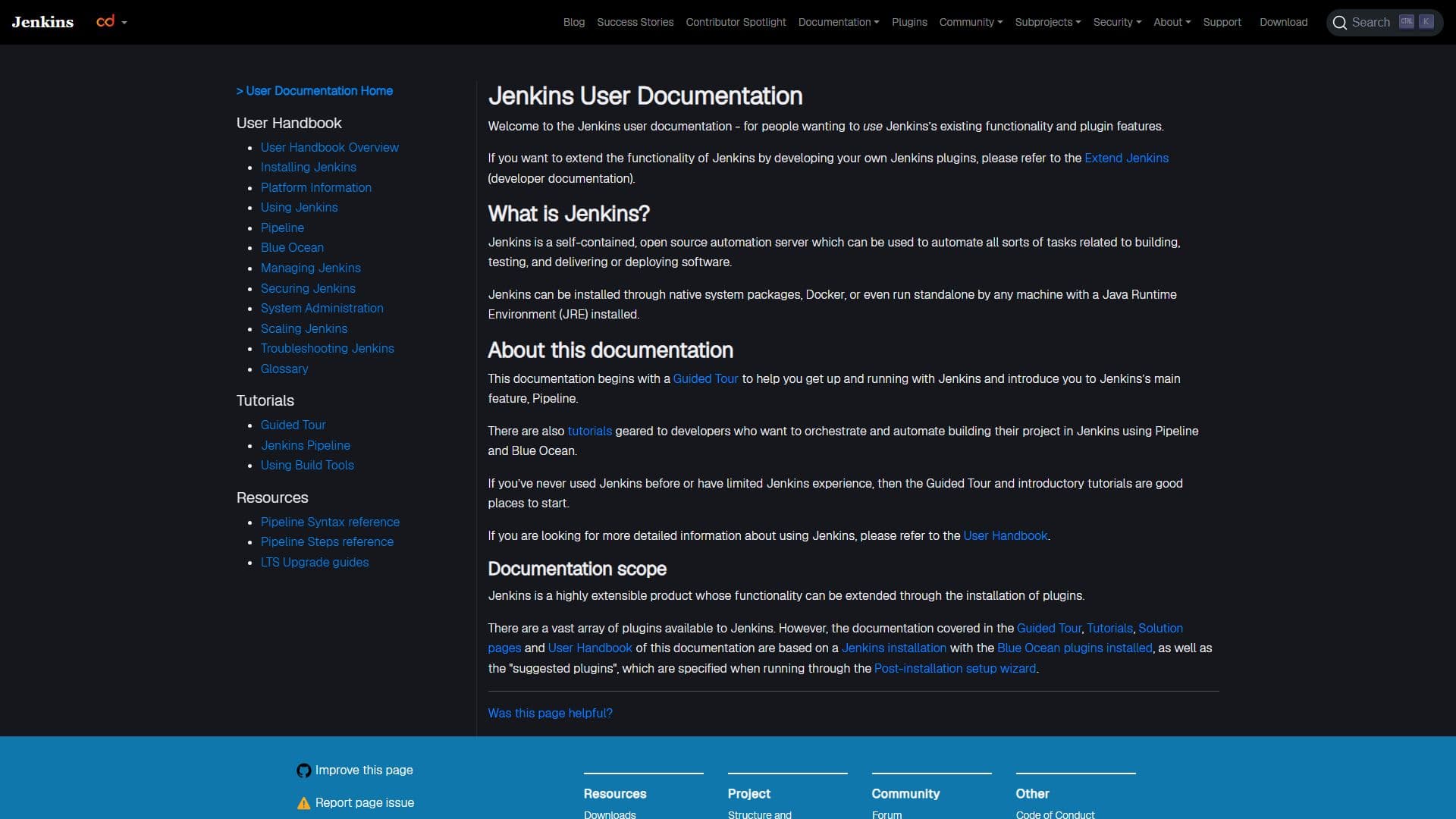
Task: Click the User Handbook link ending the sentence
Action: pyautogui.click(x=1005, y=535)
